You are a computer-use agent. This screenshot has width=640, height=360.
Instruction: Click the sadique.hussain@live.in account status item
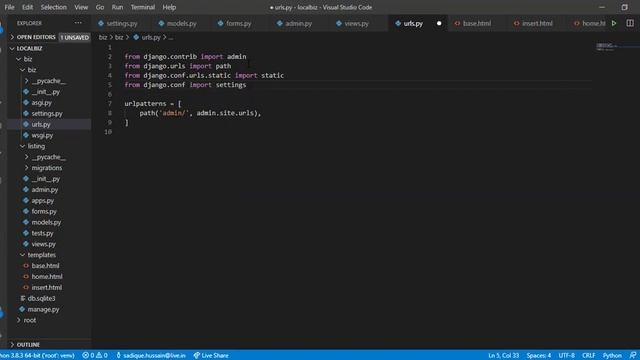click(151, 355)
